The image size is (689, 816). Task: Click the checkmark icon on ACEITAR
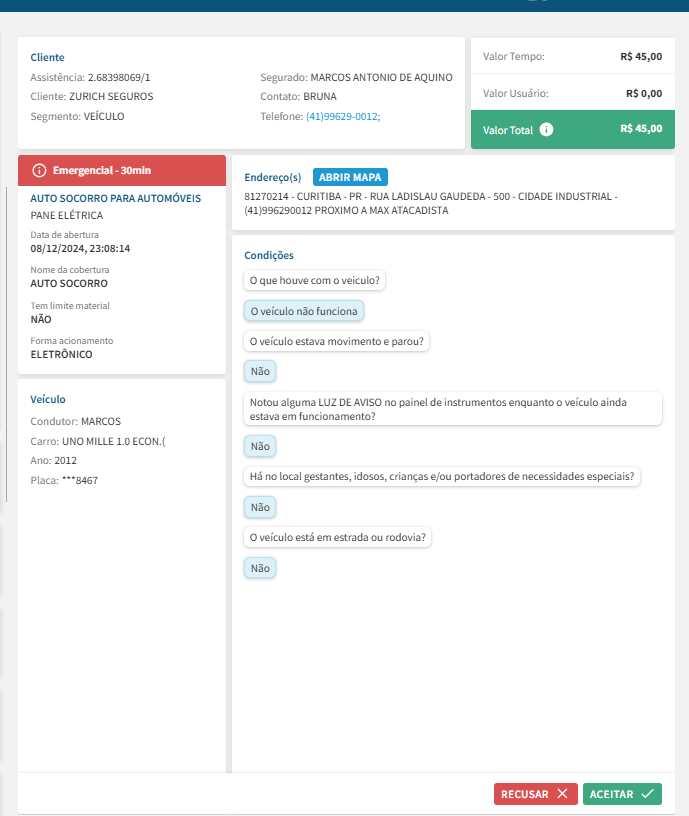coord(647,794)
